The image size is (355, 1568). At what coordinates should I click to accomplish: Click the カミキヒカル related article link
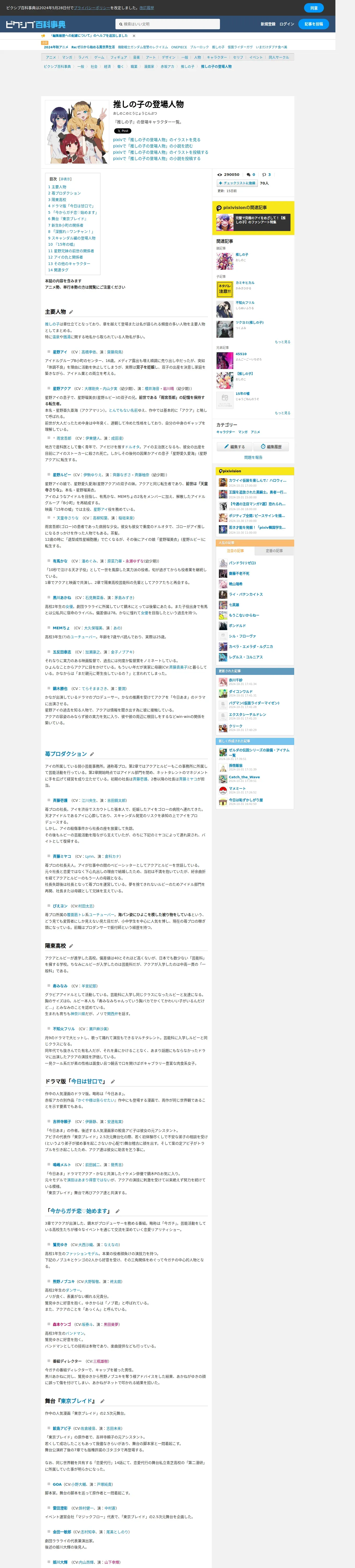coord(245,283)
